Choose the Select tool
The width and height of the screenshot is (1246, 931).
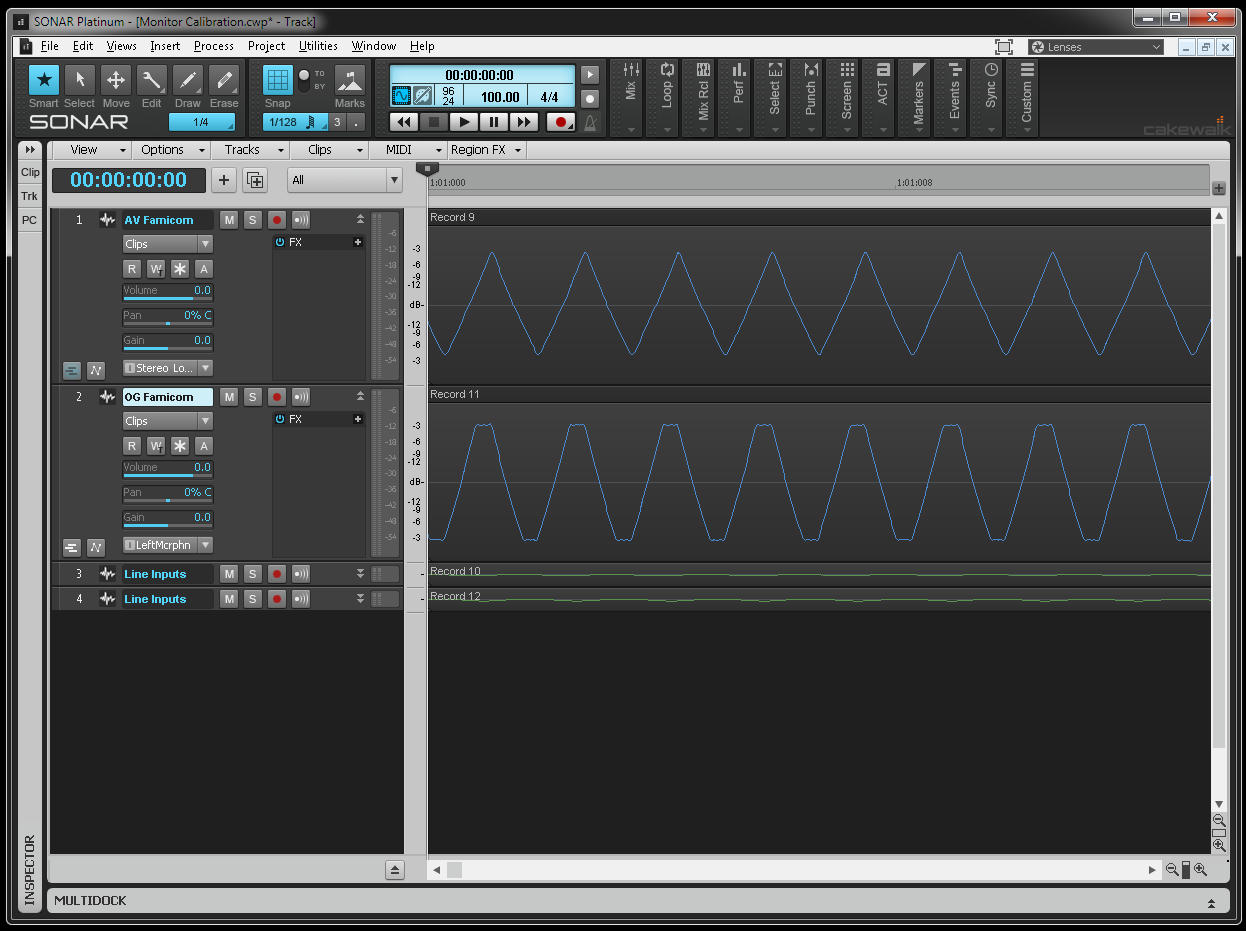79,81
